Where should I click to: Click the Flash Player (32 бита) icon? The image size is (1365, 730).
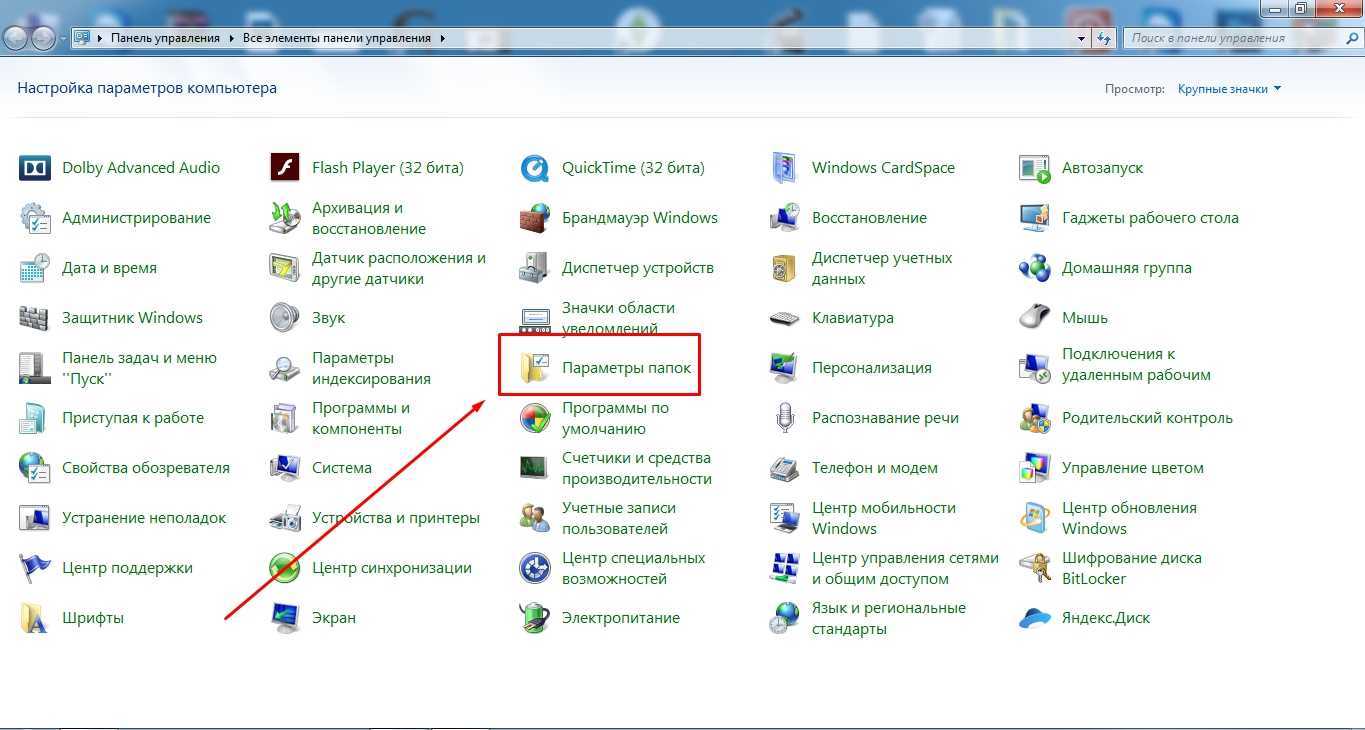[x=285, y=168]
